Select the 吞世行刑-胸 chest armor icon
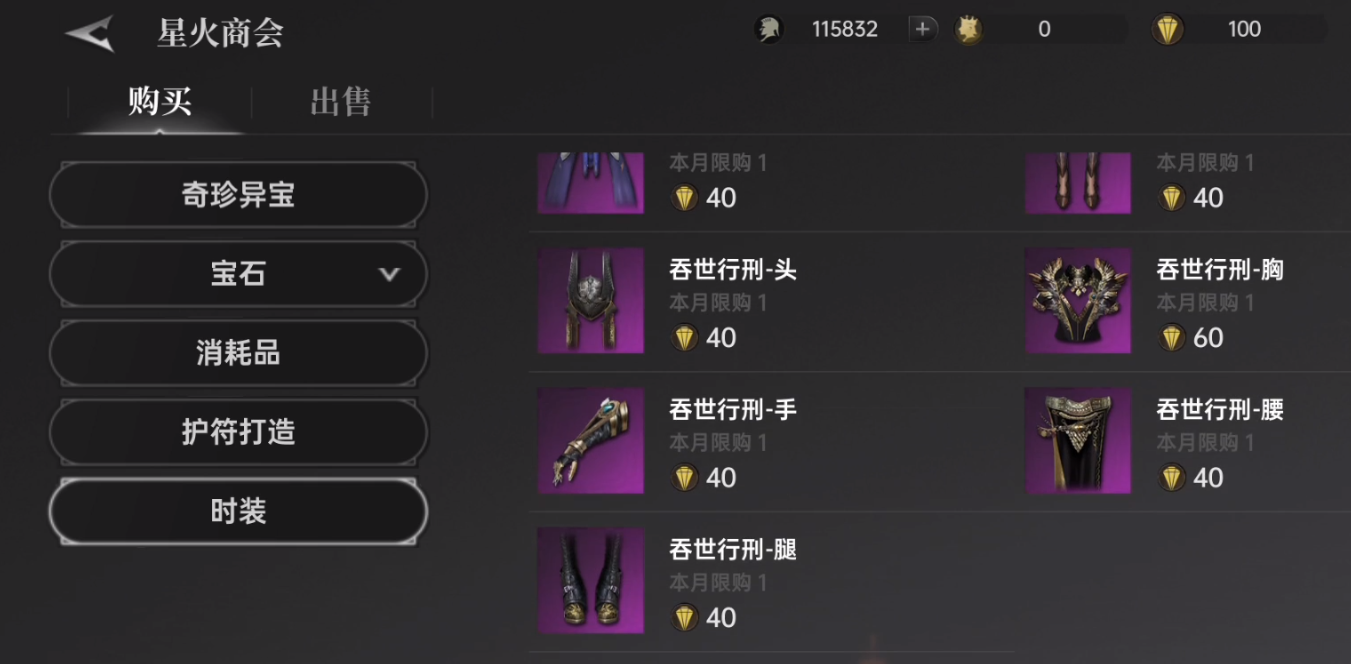The height and width of the screenshot is (664, 1351). tap(1077, 301)
